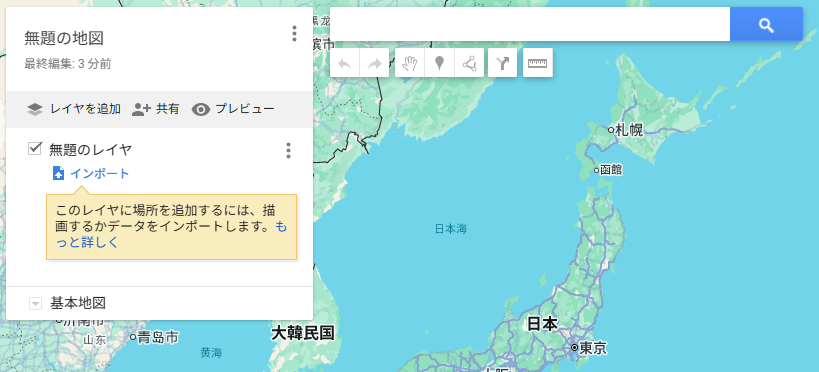Open layer options menu beside 無題のレイヤ
Image resolution: width=819 pixels, height=372 pixels.
288,150
